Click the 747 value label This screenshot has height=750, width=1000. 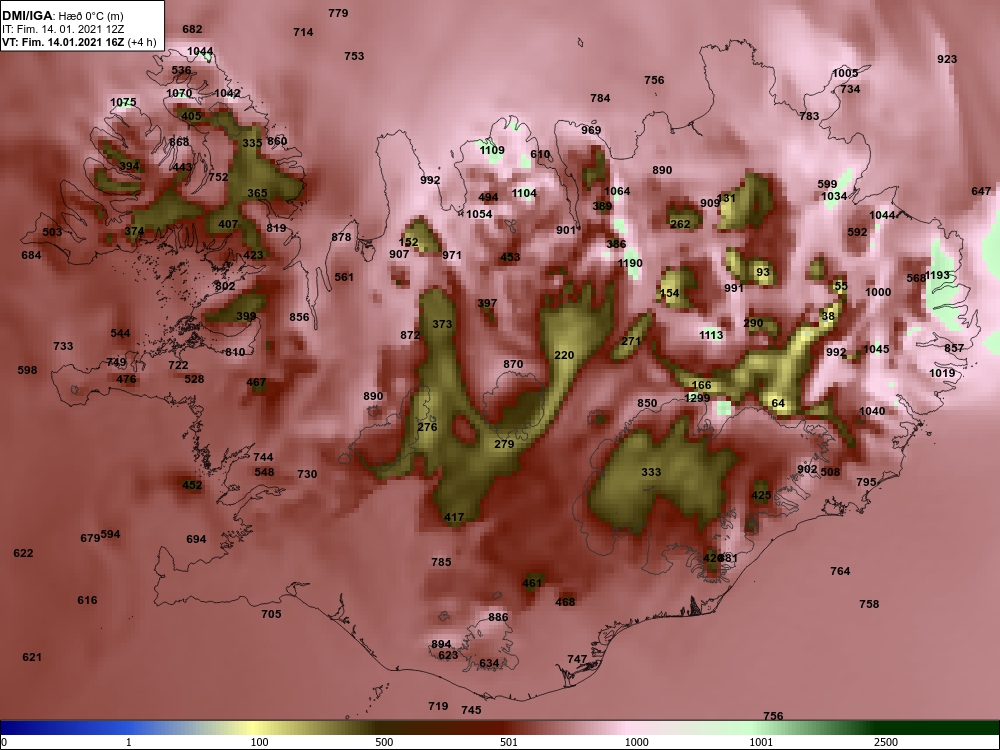577,659
